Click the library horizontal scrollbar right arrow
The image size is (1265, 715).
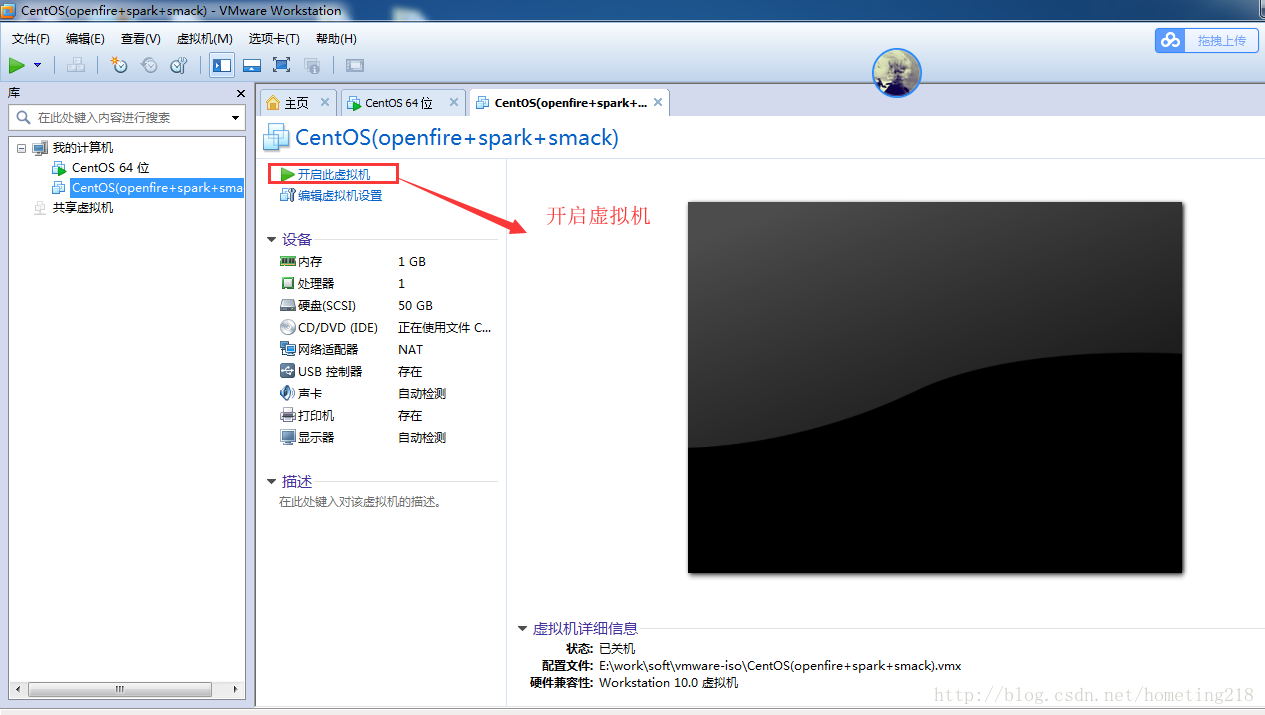[235, 689]
